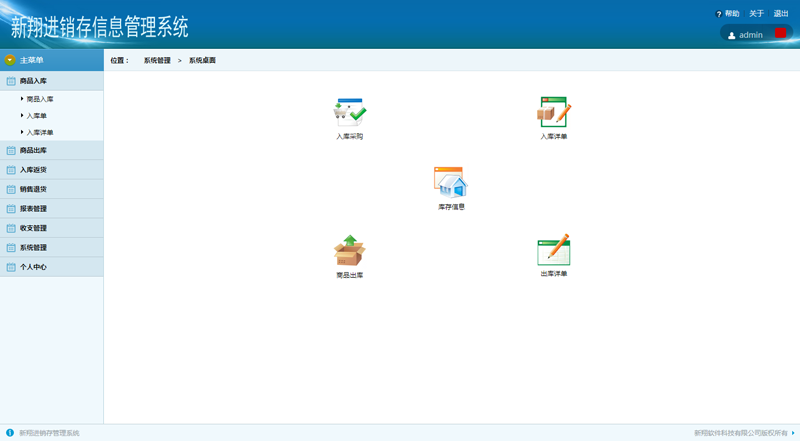
Task: Open the 商品出库 box icon
Action: tap(350, 250)
